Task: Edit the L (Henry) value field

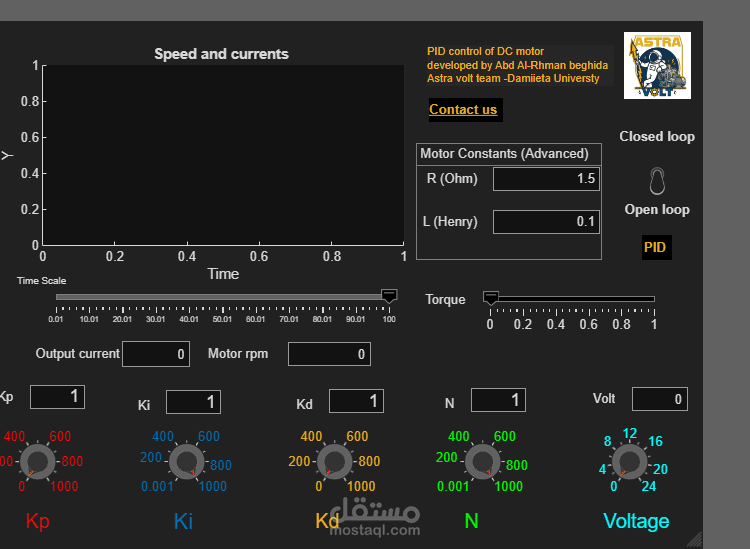Action: [546, 222]
